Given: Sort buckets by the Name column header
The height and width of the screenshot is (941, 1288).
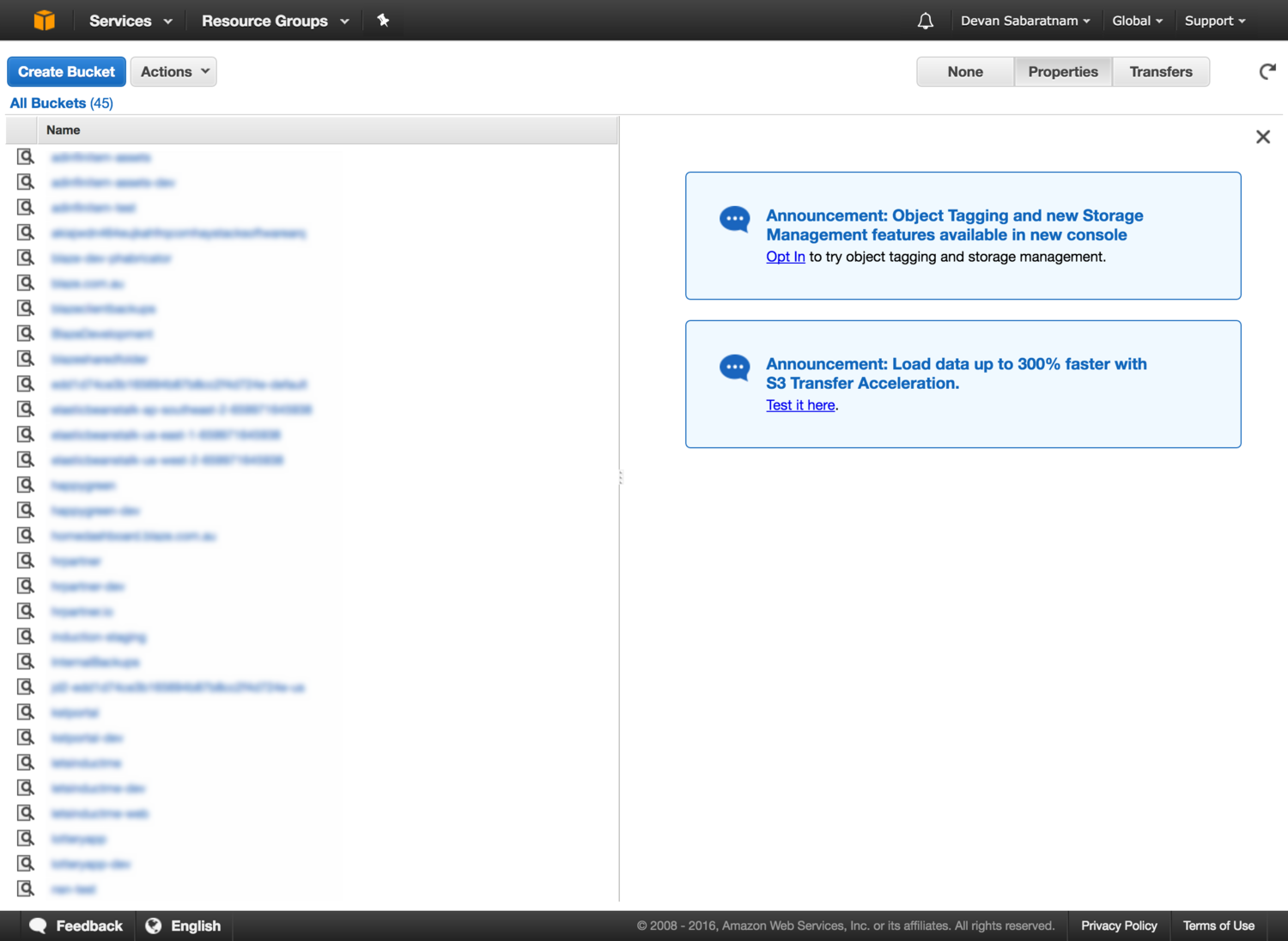Looking at the screenshot, I should tap(326, 130).
